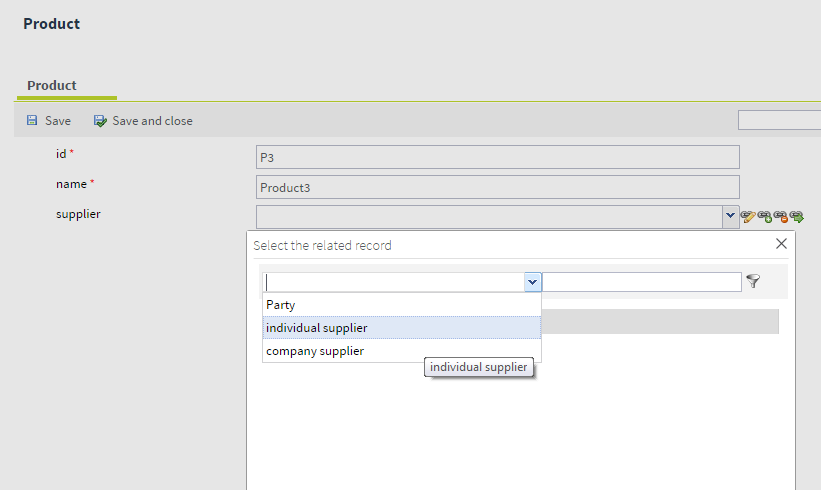Switch to the Product tab
The height and width of the screenshot is (490, 821).
point(52,86)
